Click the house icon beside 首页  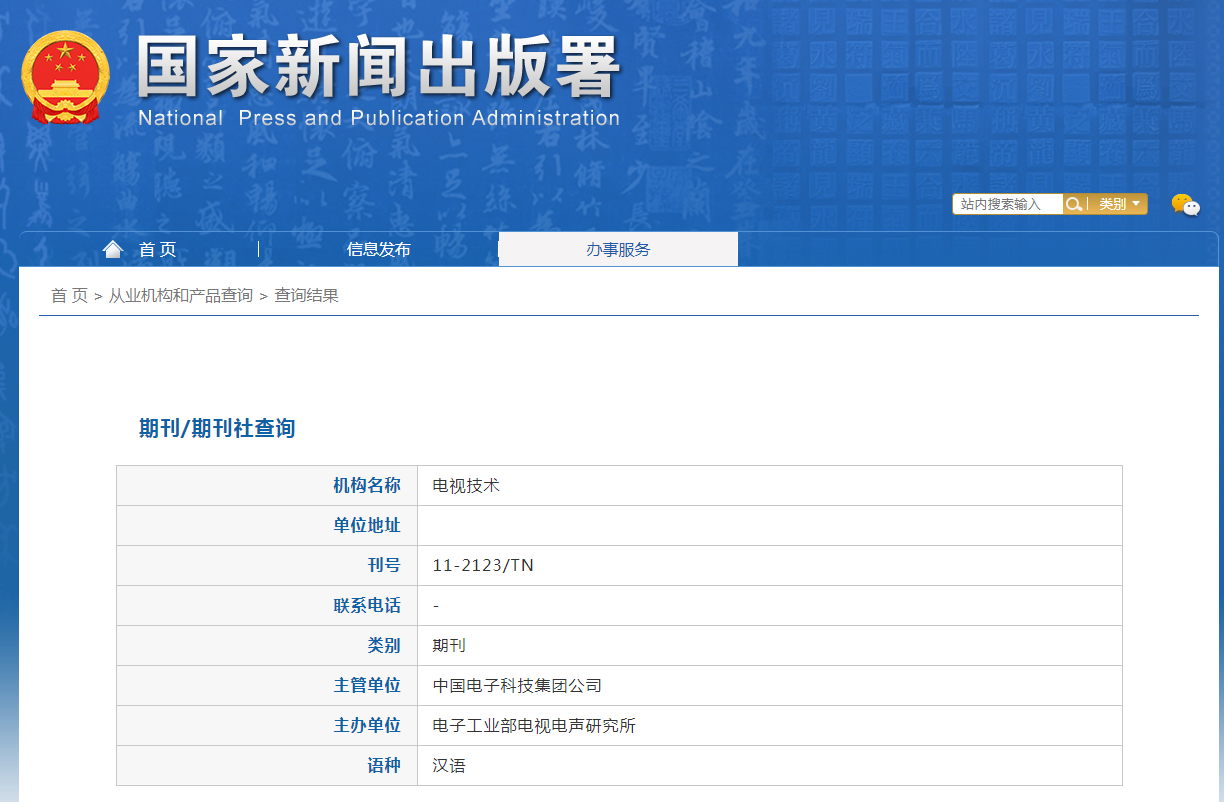pyautogui.click(x=113, y=249)
